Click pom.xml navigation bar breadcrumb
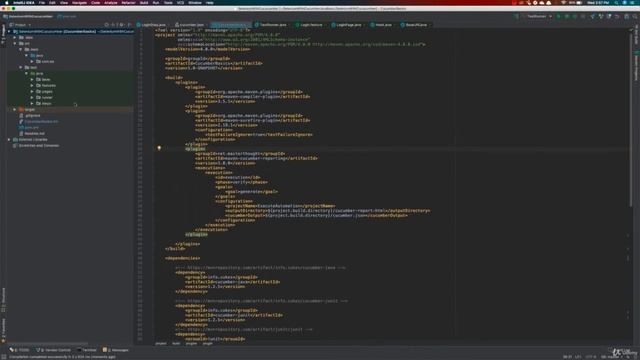Screen dimensions: 640x360 (67, 16)
